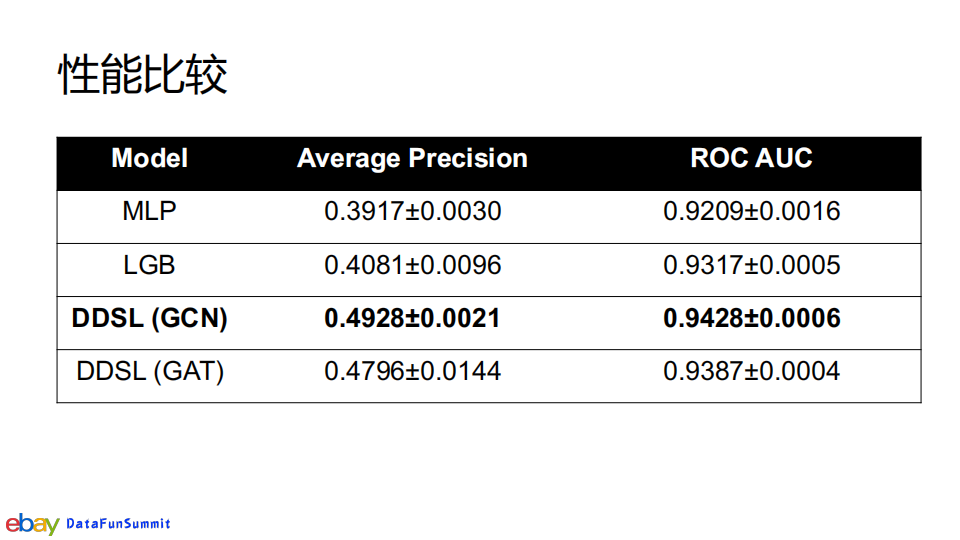Image resolution: width=960 pixels, height=540 pixels.
Task: Click the bold 0.4928±0.0021 value
Action: [412, 319]
